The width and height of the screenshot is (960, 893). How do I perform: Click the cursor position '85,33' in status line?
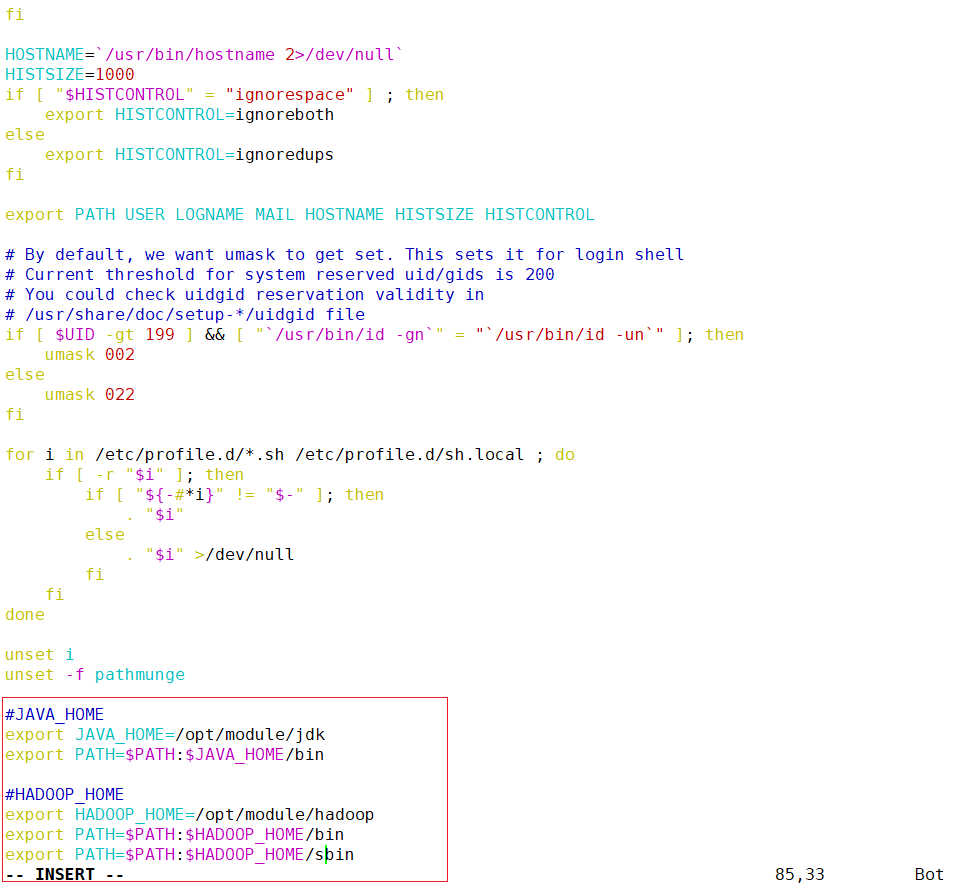tap(800, 875)
